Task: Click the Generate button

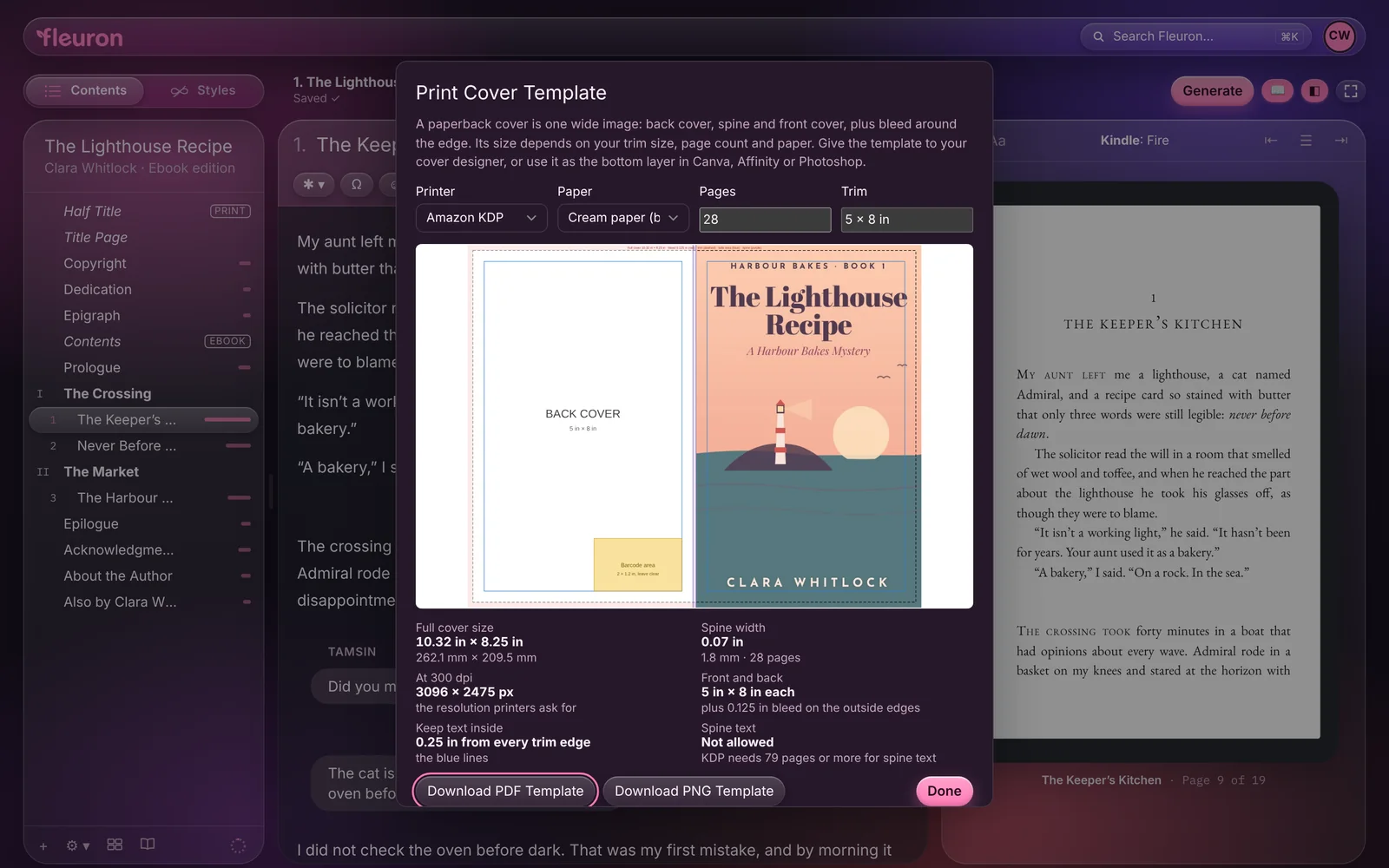Action: pyautogui.click(x=1212, y=90)
